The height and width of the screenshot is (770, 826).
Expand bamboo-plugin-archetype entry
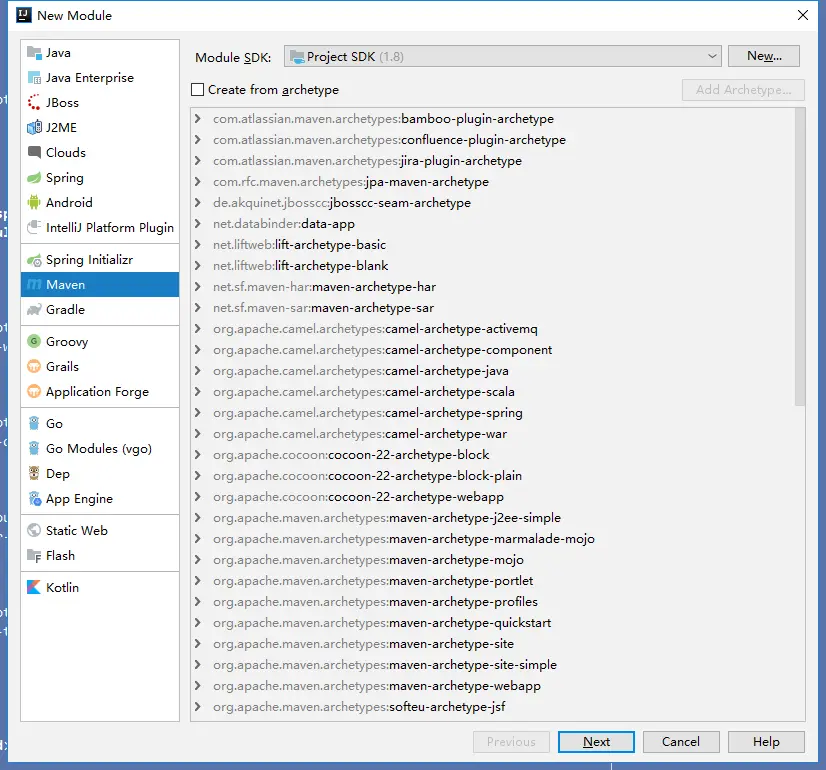pyautogui.click(x=198, y=119)
